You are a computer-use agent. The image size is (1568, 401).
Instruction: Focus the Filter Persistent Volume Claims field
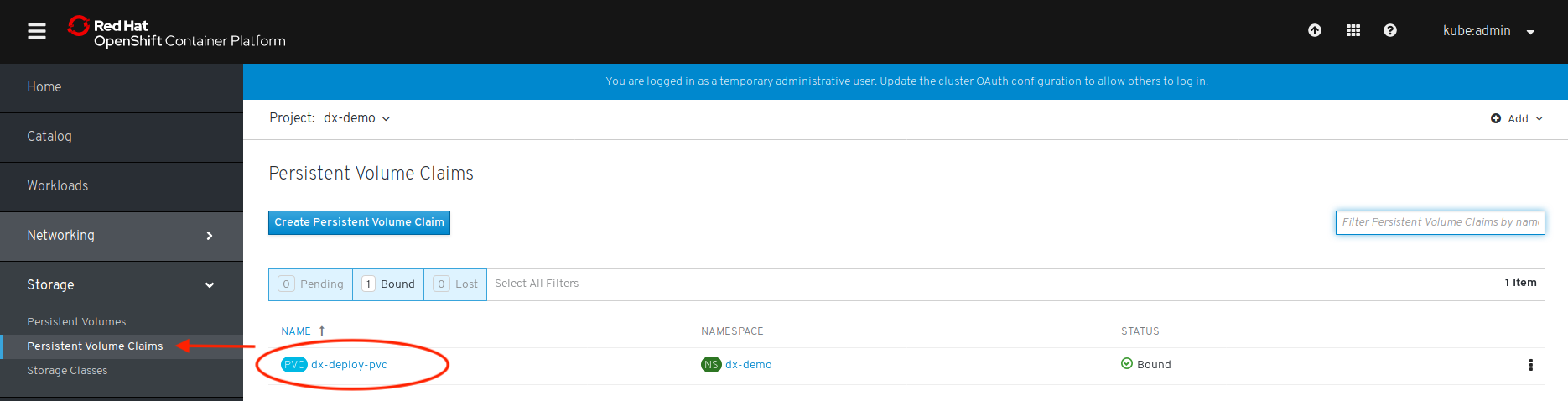tap(1440, 222)
